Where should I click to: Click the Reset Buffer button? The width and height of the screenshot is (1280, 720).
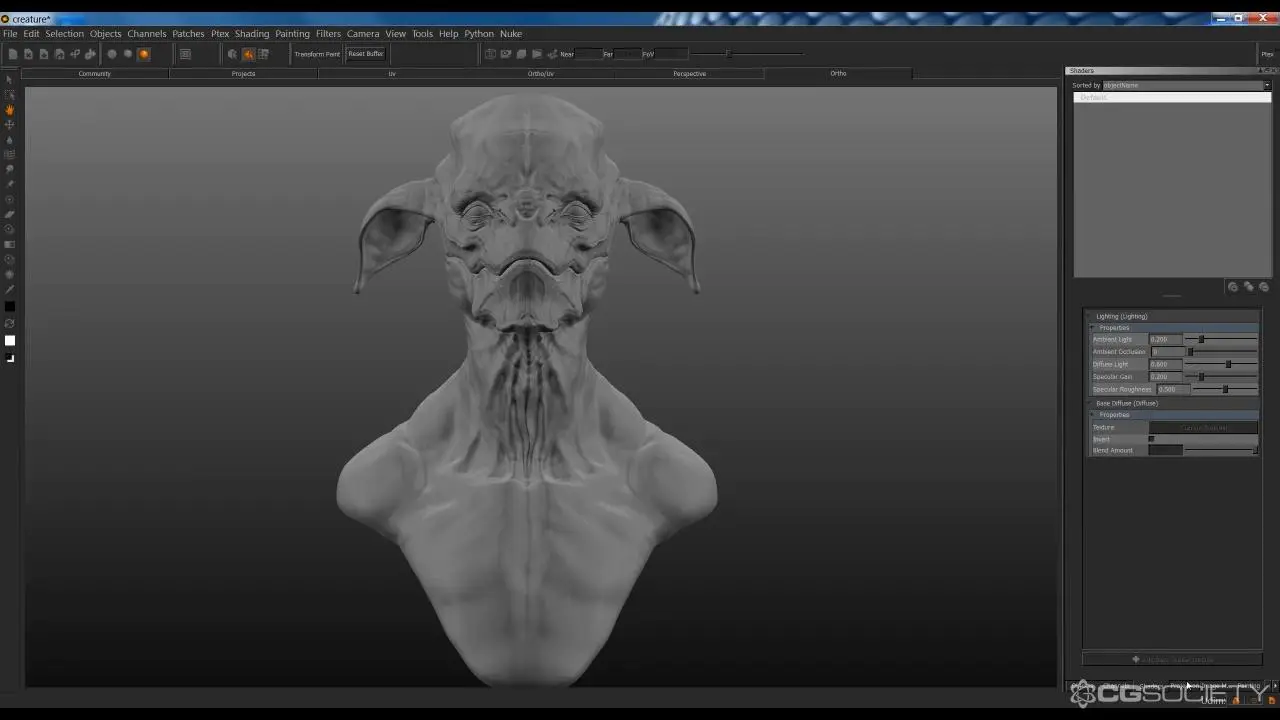pyautogui.click(x=366, y=54)
